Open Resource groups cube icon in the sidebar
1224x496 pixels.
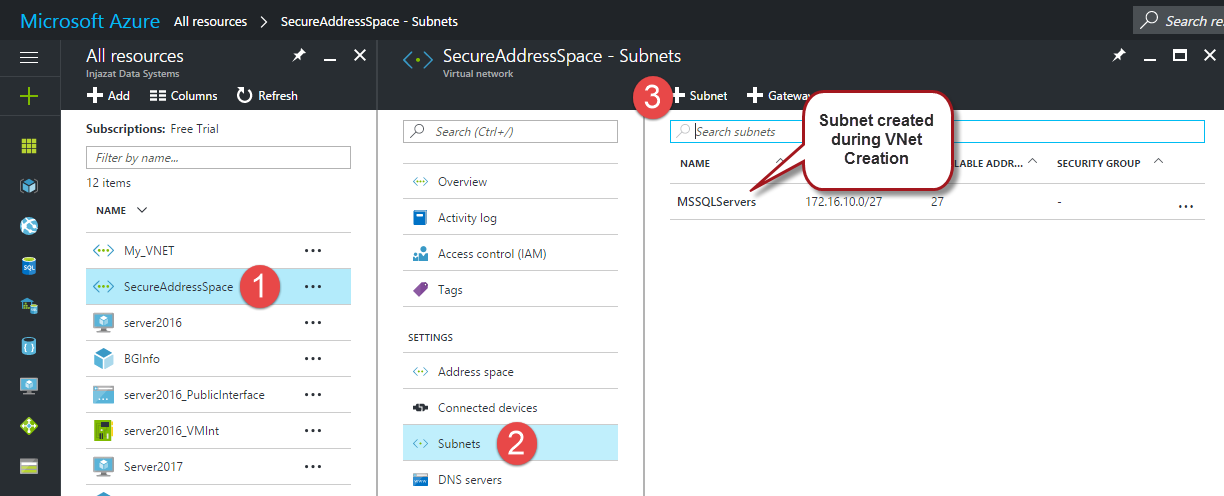29,186
